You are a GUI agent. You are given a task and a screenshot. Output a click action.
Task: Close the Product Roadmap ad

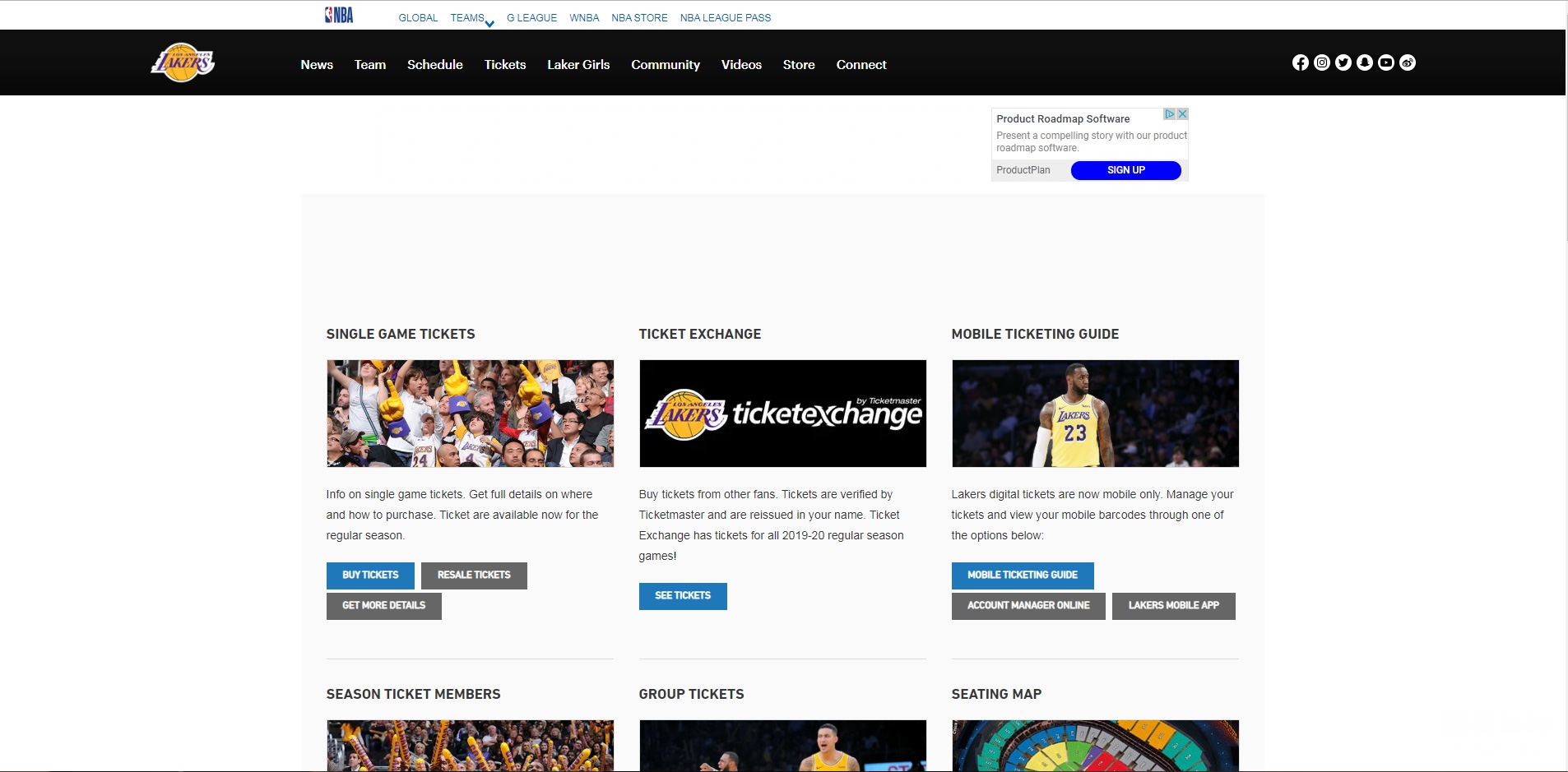pyautogui.click(x=1182, y=114)
